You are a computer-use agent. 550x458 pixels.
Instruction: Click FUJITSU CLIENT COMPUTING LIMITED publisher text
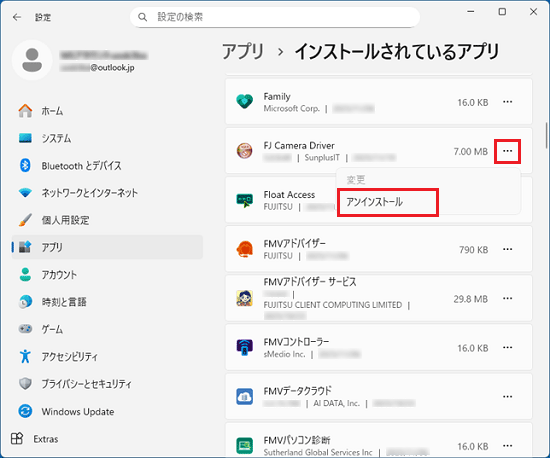(x=333, y=305)
